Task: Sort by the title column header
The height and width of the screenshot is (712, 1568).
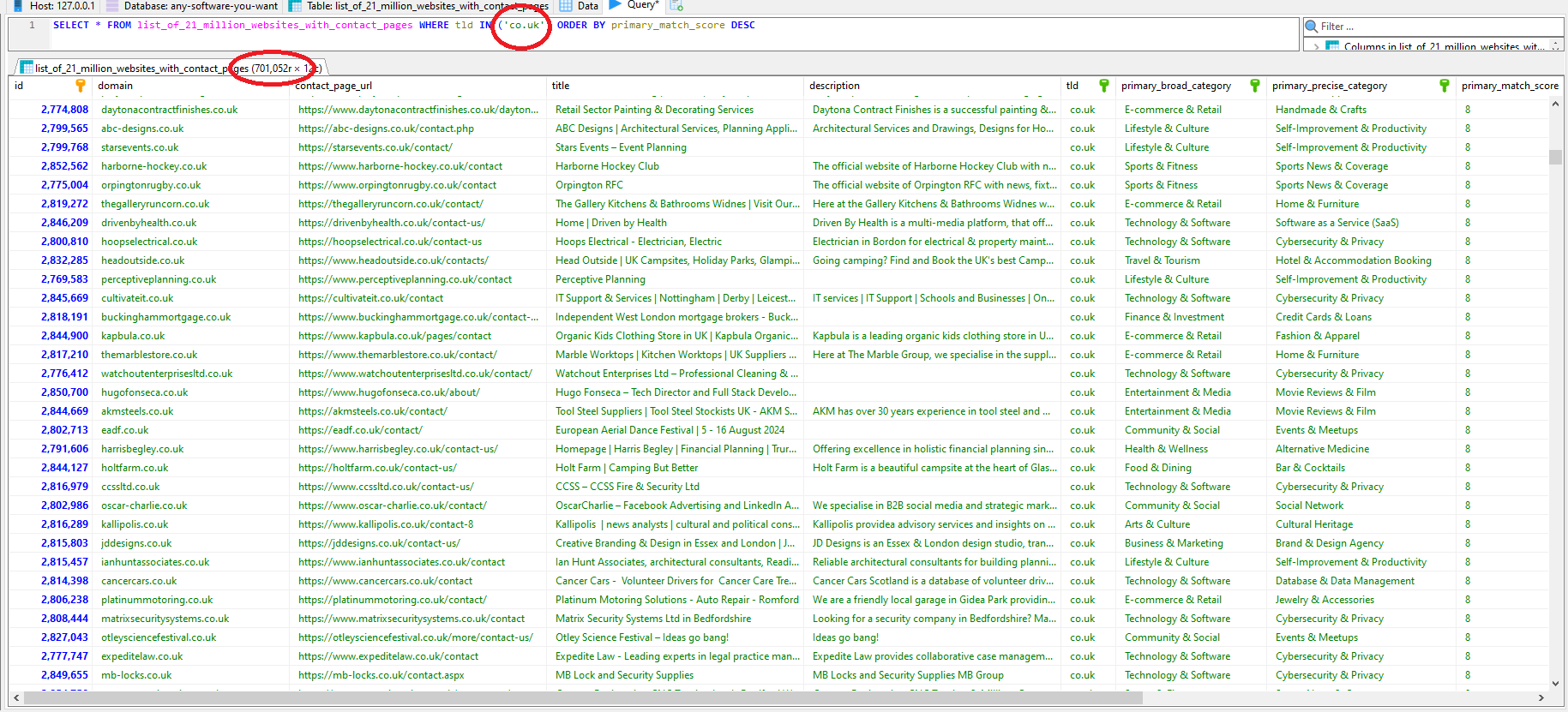Action: point(676,86)
